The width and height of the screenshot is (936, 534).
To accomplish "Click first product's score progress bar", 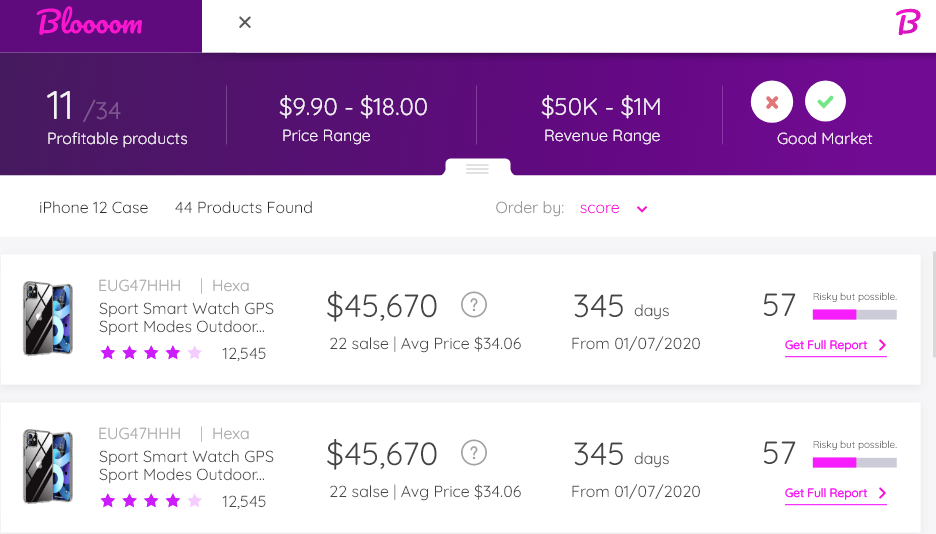I will [x=855, y=314].
